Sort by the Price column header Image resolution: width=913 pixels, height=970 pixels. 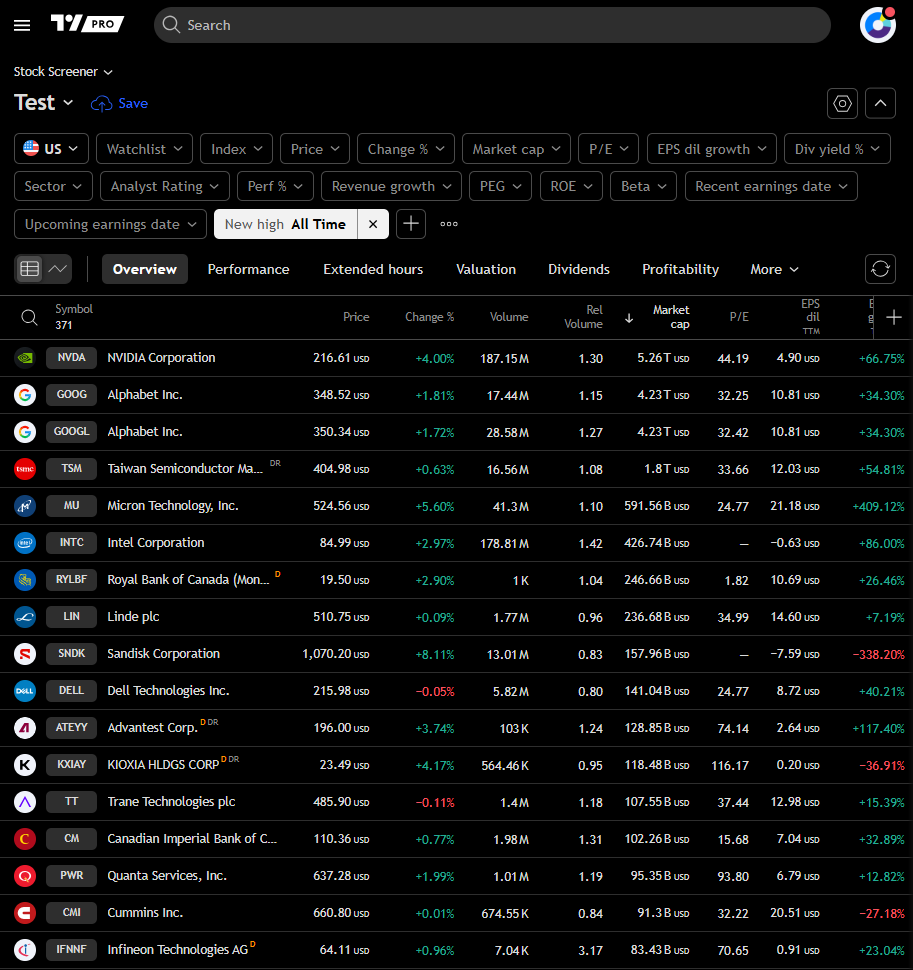(x=356, y=317)
